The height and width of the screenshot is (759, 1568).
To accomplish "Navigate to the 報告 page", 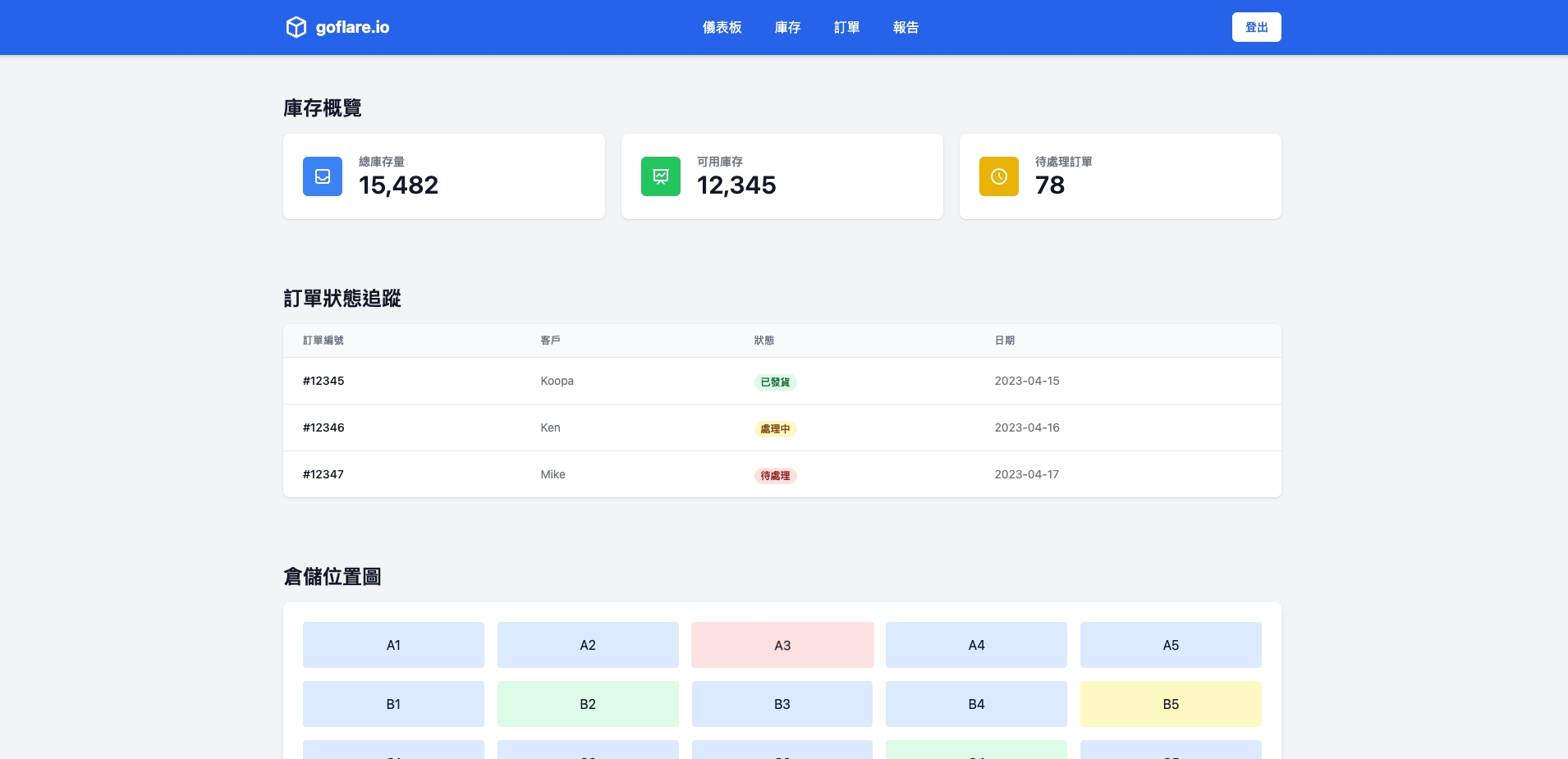I will point(905,28).
